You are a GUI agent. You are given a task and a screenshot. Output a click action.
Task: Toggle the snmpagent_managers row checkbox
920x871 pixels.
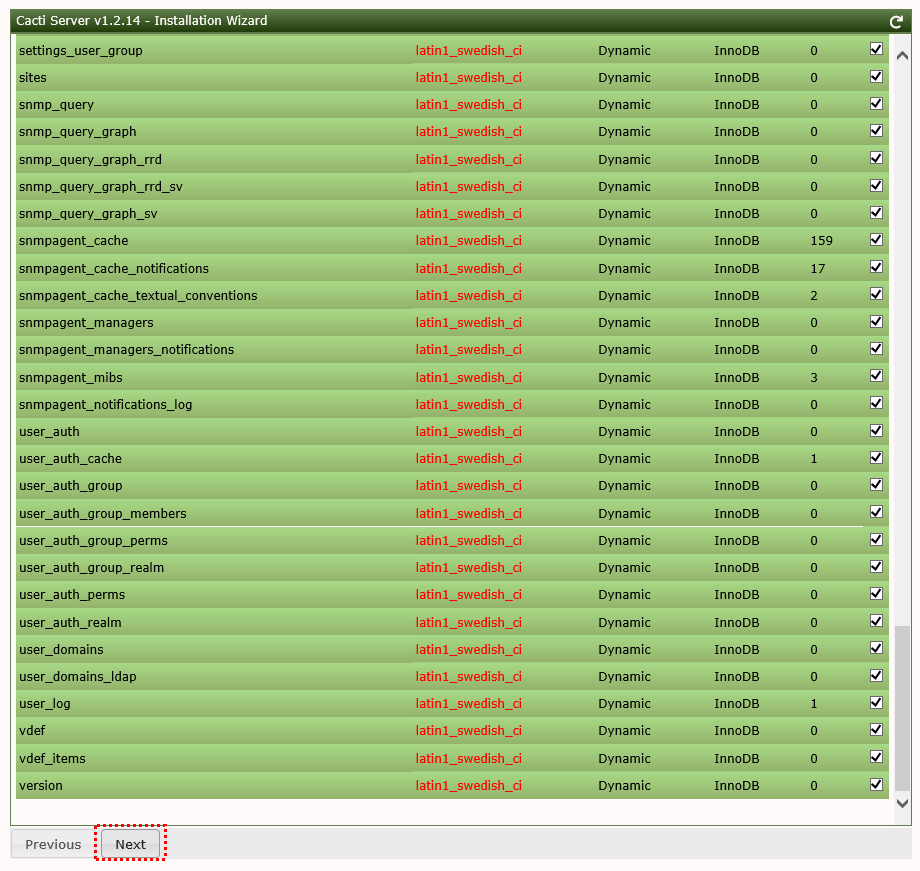(876, 322)
